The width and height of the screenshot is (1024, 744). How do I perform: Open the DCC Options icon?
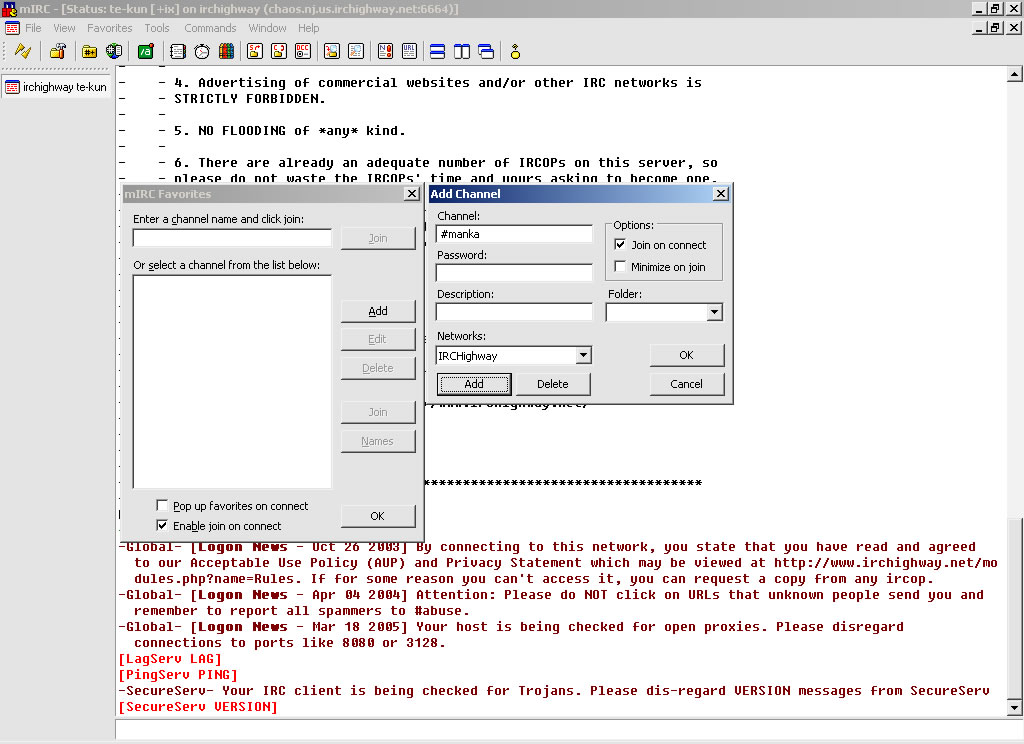(303, 51)
